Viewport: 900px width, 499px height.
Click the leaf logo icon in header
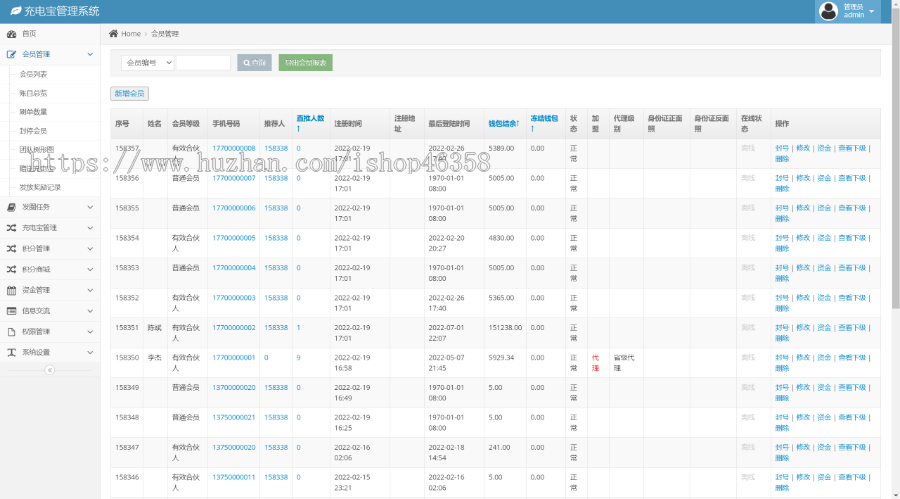pos(15,11)
